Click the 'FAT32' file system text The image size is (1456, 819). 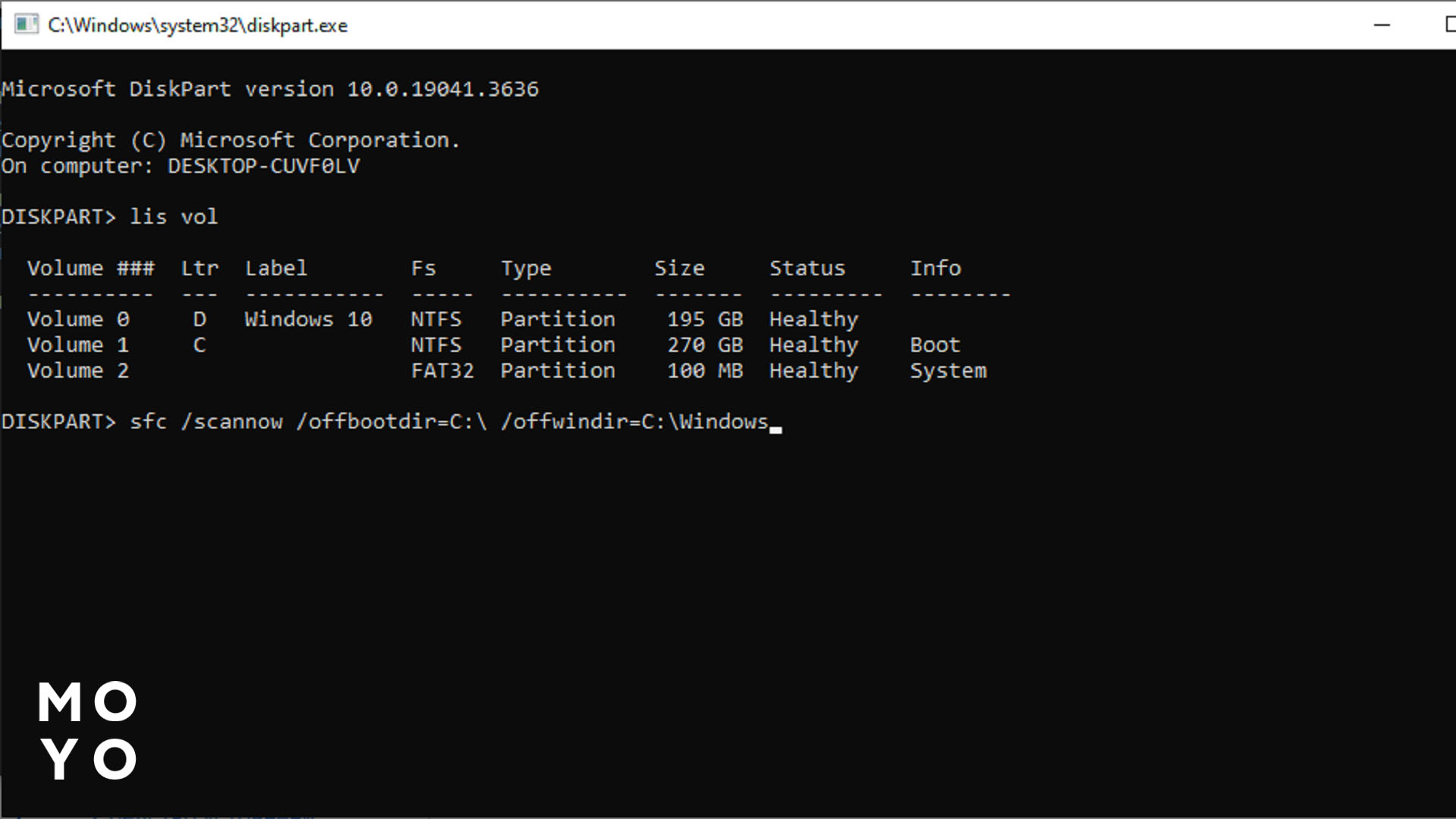442,371
